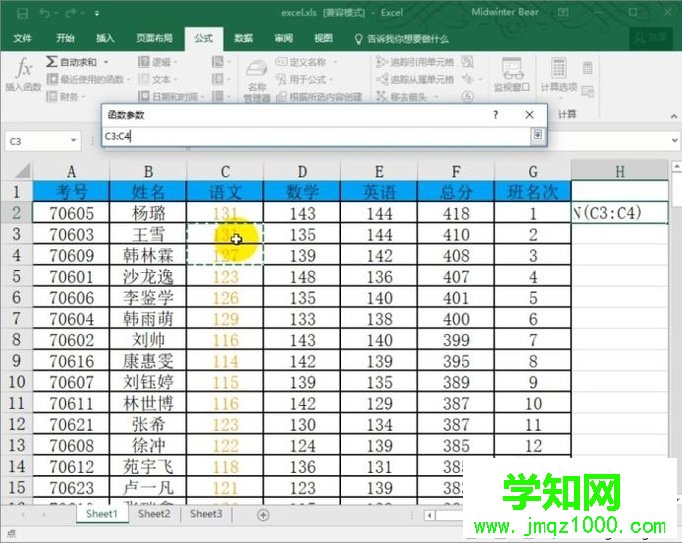Click the Insert Function fx icon
This screenshot has height=543, width=682.
click(24, 69)
